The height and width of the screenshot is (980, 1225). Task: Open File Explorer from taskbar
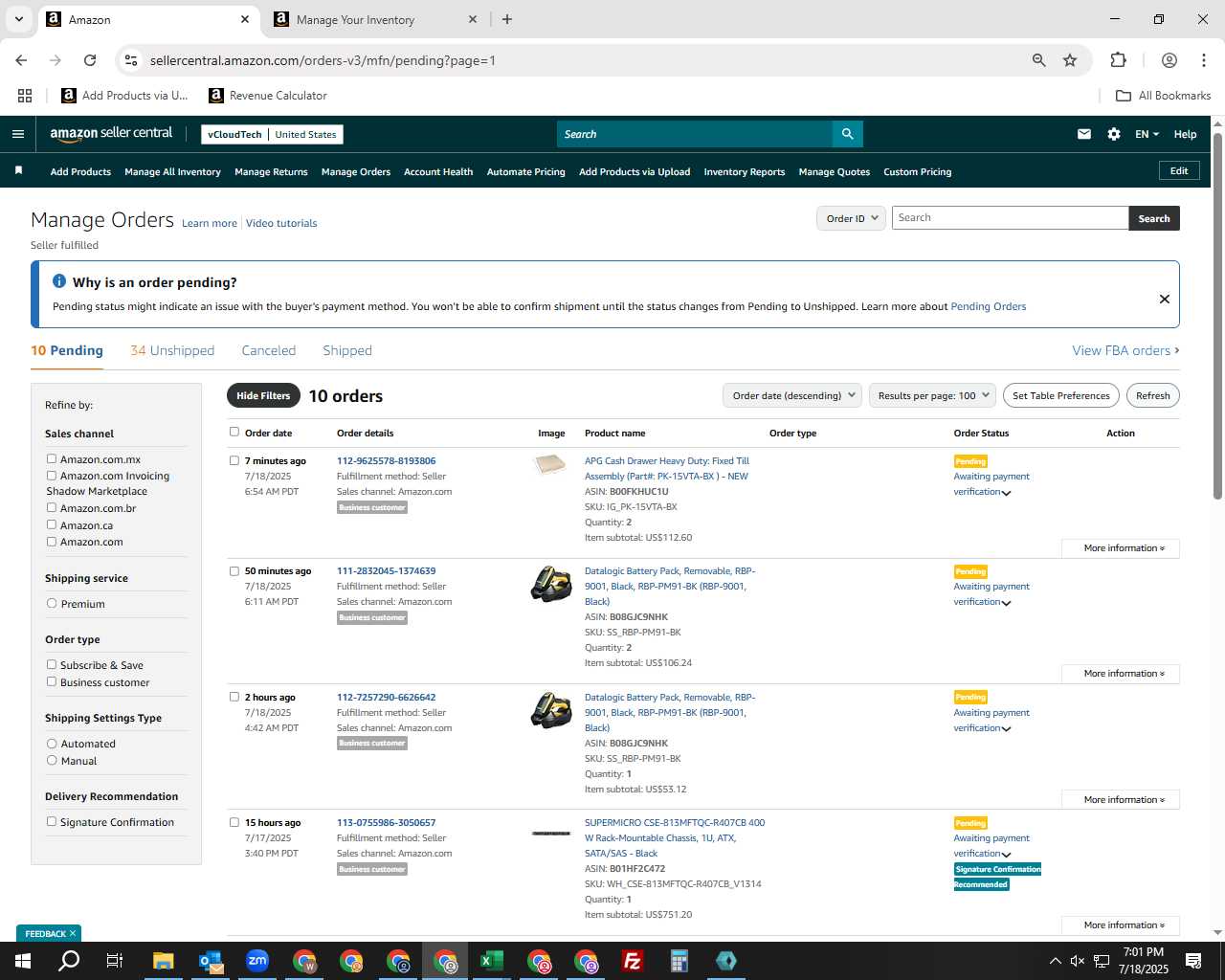click(163, 961)
